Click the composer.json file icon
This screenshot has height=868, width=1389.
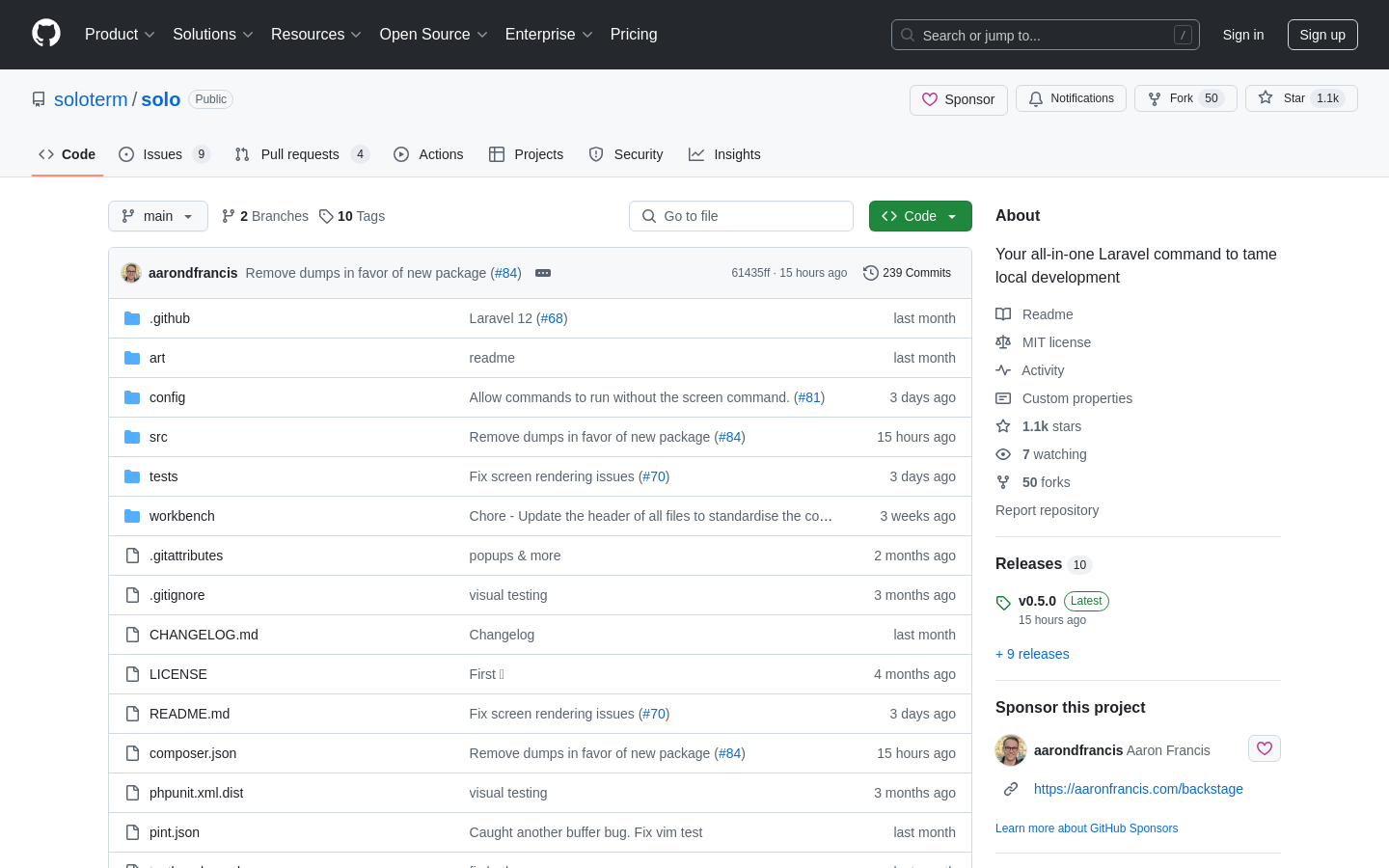tap(132, 753)
